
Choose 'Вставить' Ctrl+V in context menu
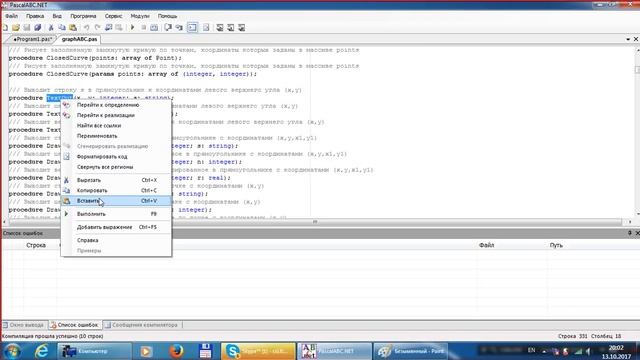pos(116,201)
